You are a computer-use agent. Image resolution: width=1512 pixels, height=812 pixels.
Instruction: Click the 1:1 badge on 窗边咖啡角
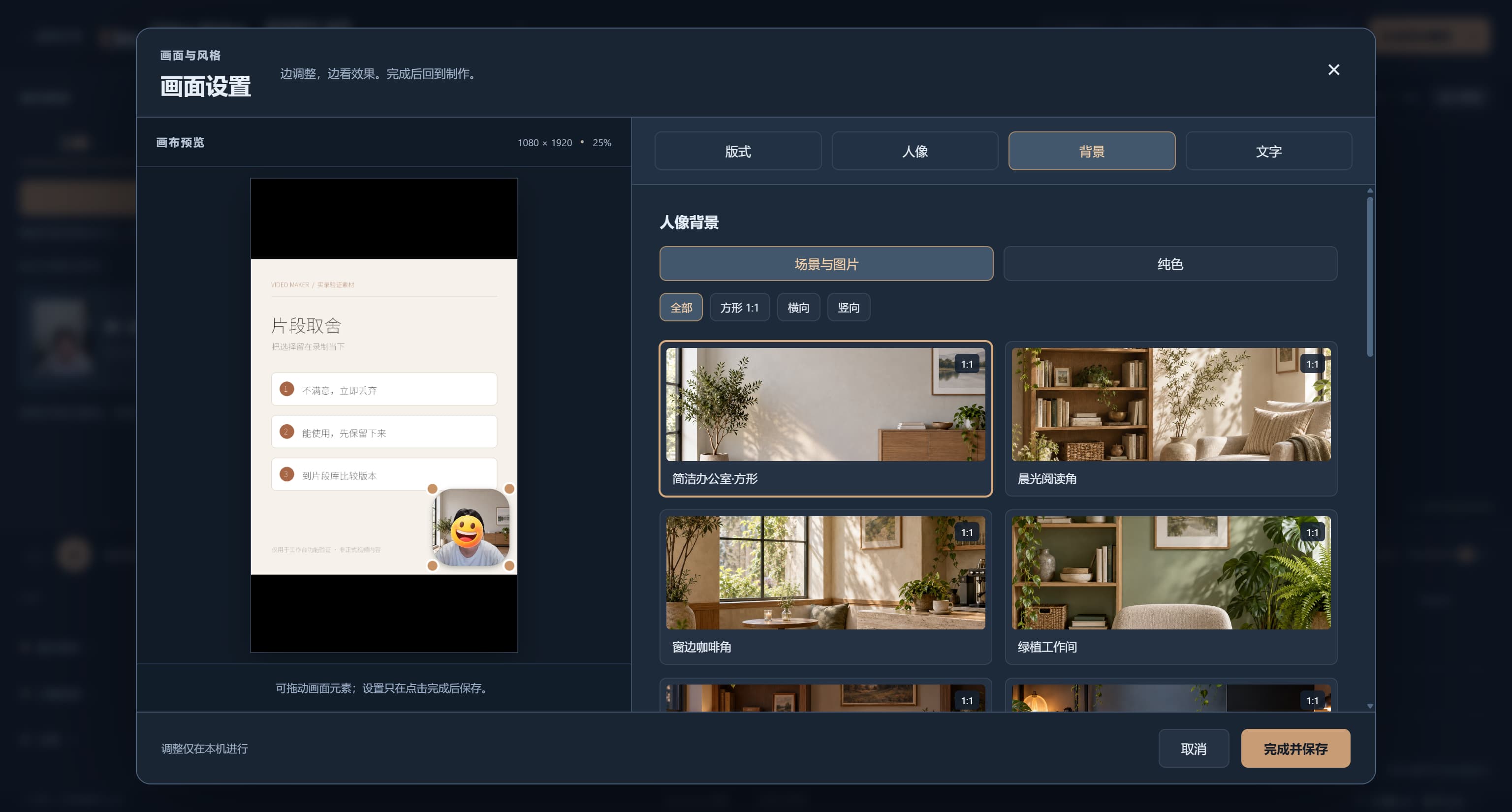pyautogui.click(x=967, y=533)
